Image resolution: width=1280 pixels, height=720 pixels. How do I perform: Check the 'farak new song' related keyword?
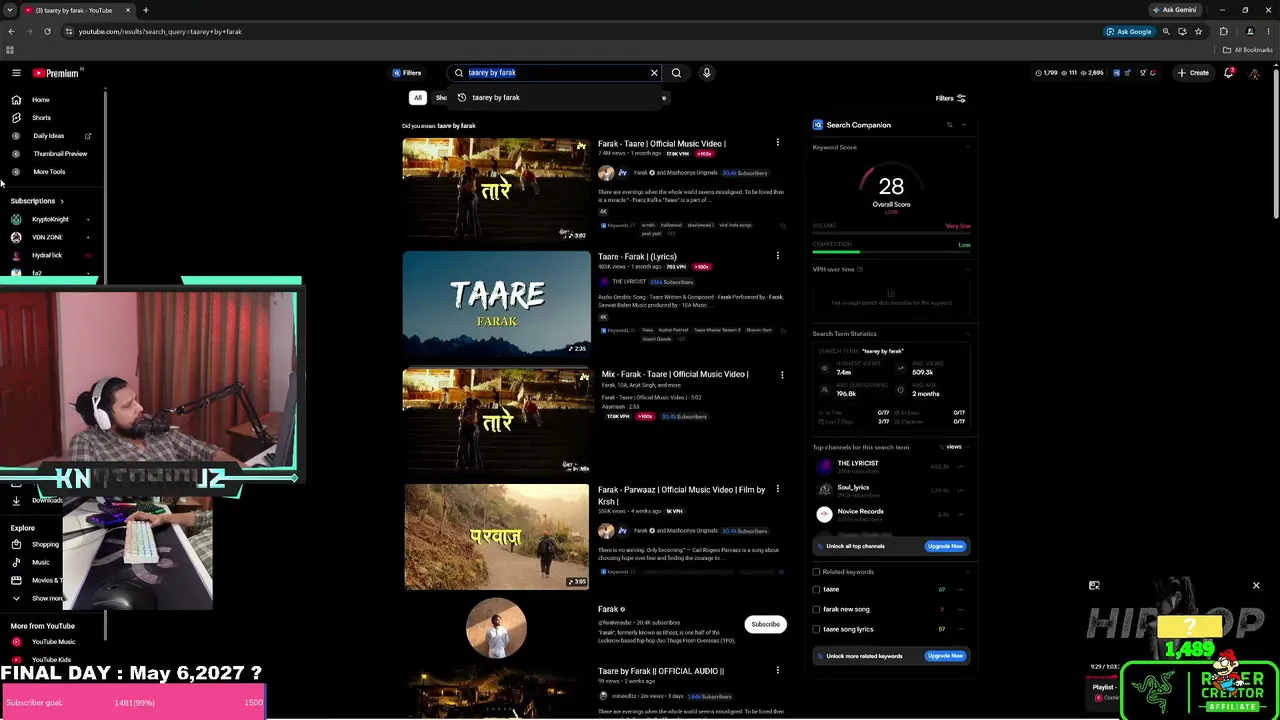coord(816,609)
